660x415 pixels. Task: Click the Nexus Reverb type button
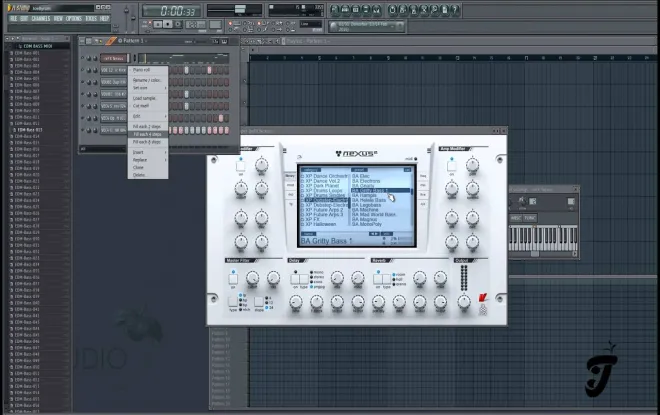coord(386,279)
